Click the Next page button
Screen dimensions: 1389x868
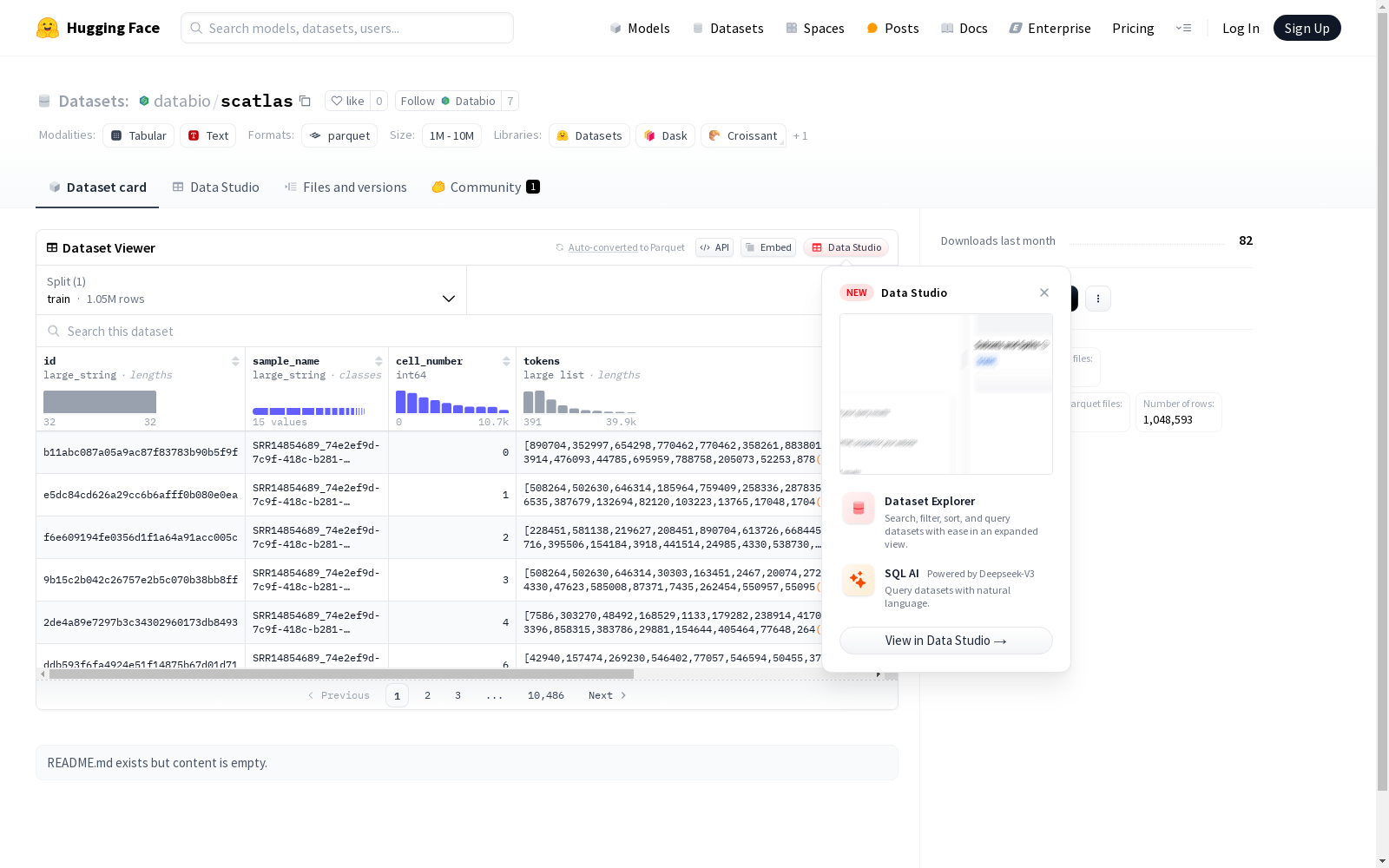point(608,695)
